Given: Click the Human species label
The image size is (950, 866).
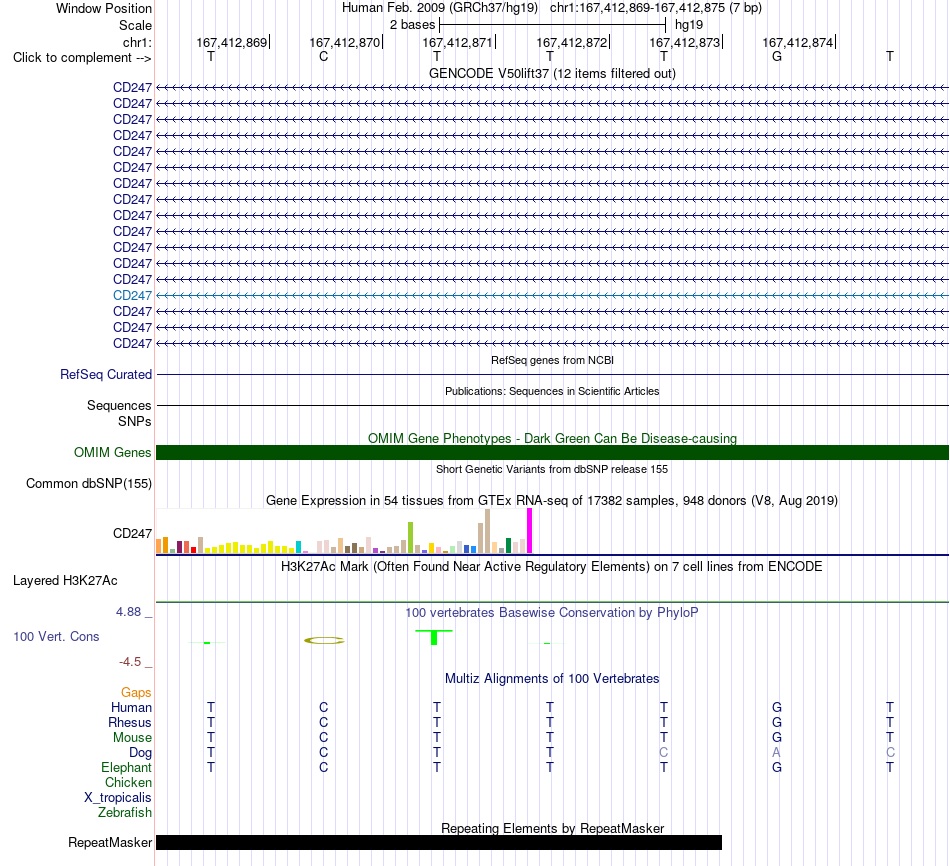Looking at the screenshot, I should (x=131, y=707).
